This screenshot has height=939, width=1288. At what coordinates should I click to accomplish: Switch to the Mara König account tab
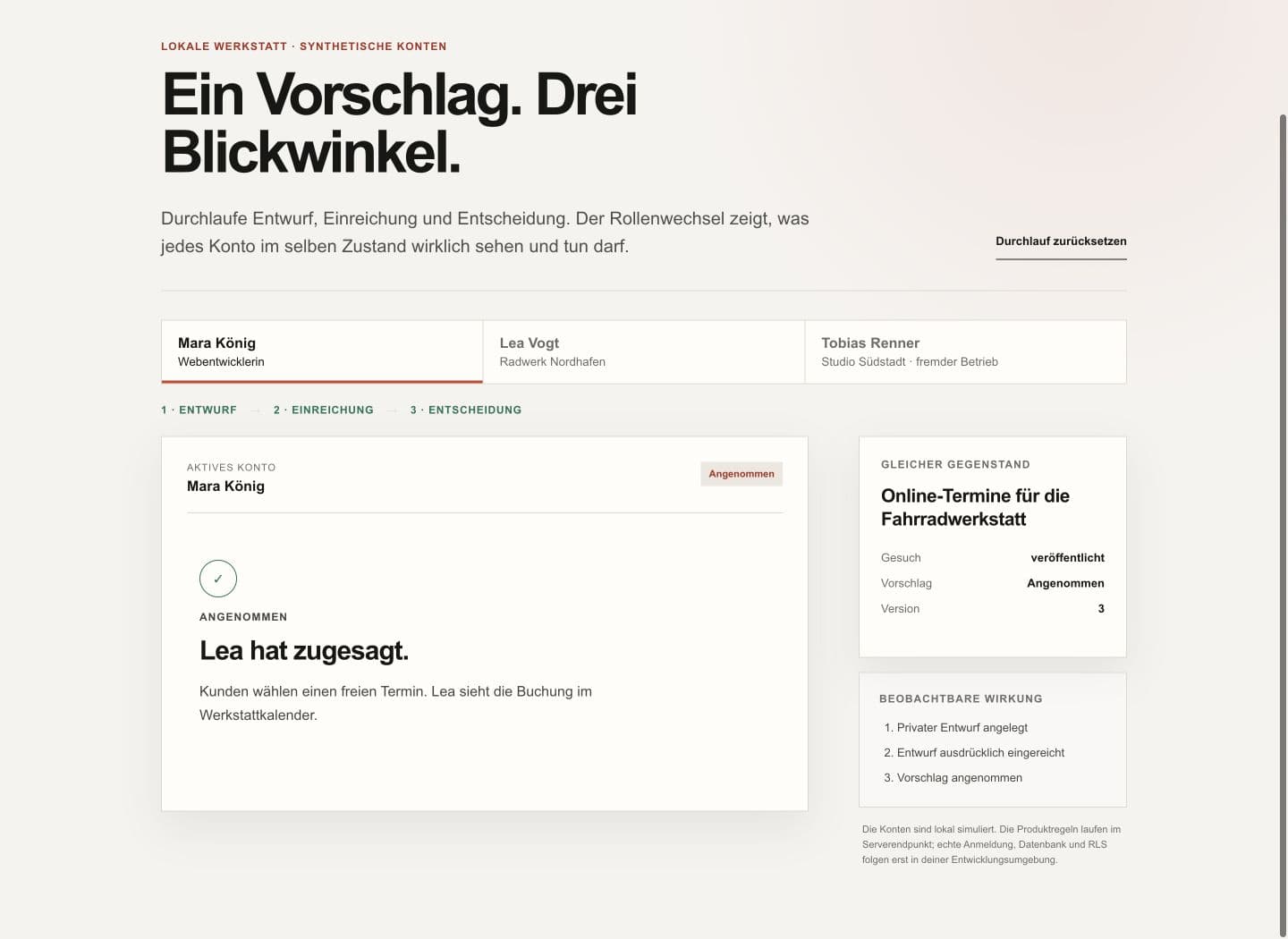click(322, 352)
